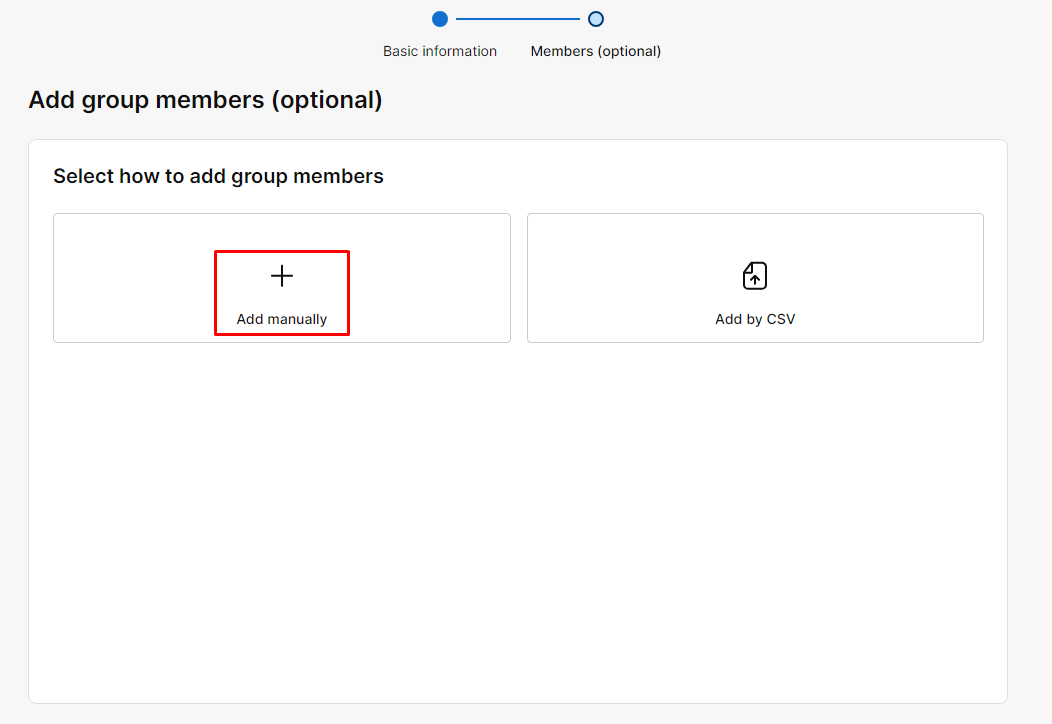Go back to the Basic information step label
The width and height of the screenshot is (1052, 724).
(440, 51)
